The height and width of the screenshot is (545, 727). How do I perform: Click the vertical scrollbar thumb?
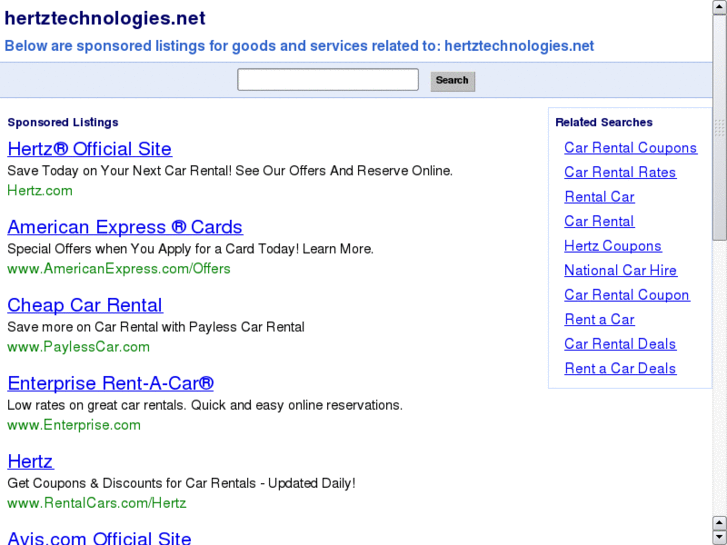tap(719, 128)
